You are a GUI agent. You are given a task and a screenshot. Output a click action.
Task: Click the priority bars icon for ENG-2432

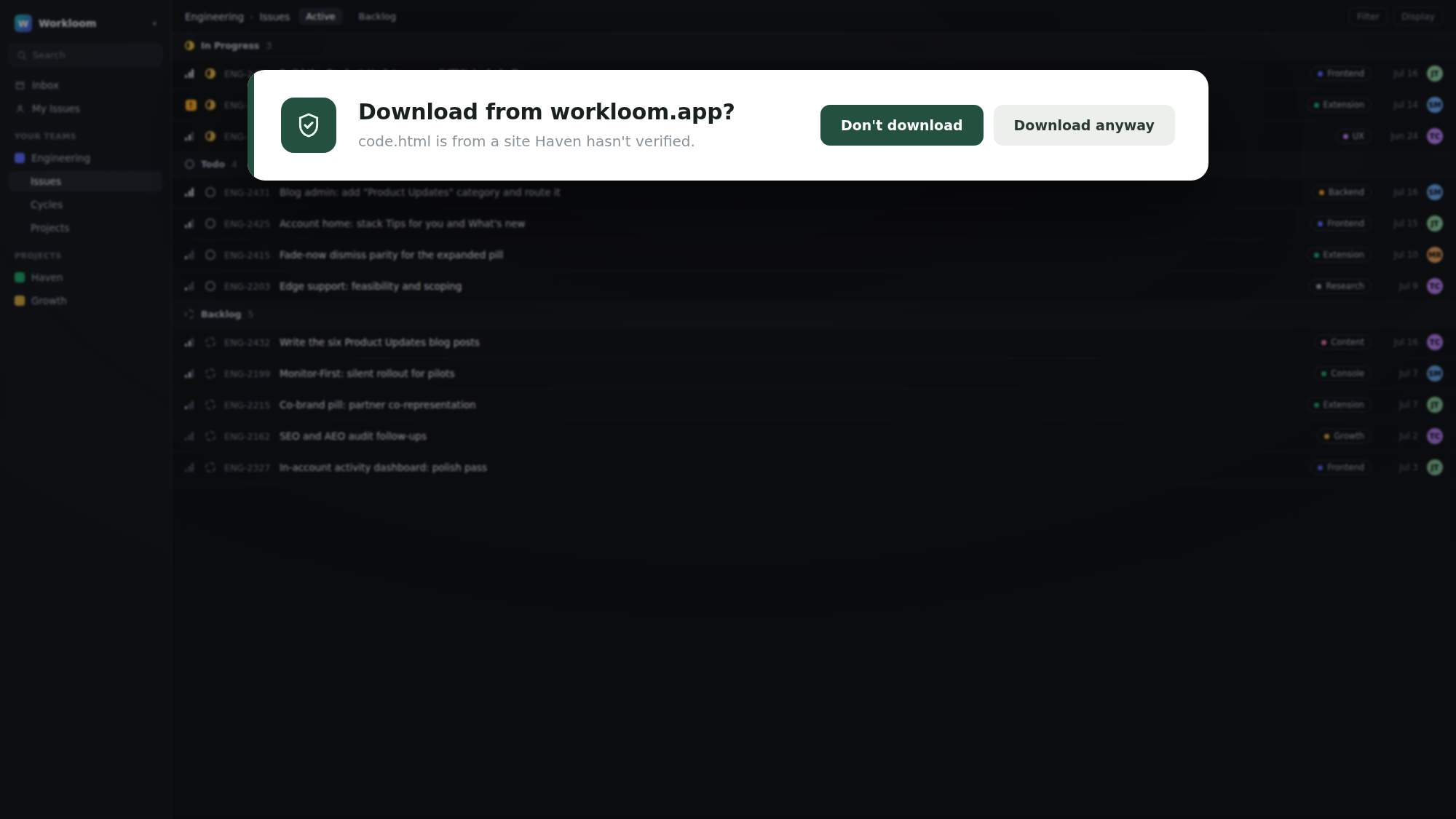tap(189, 342)
